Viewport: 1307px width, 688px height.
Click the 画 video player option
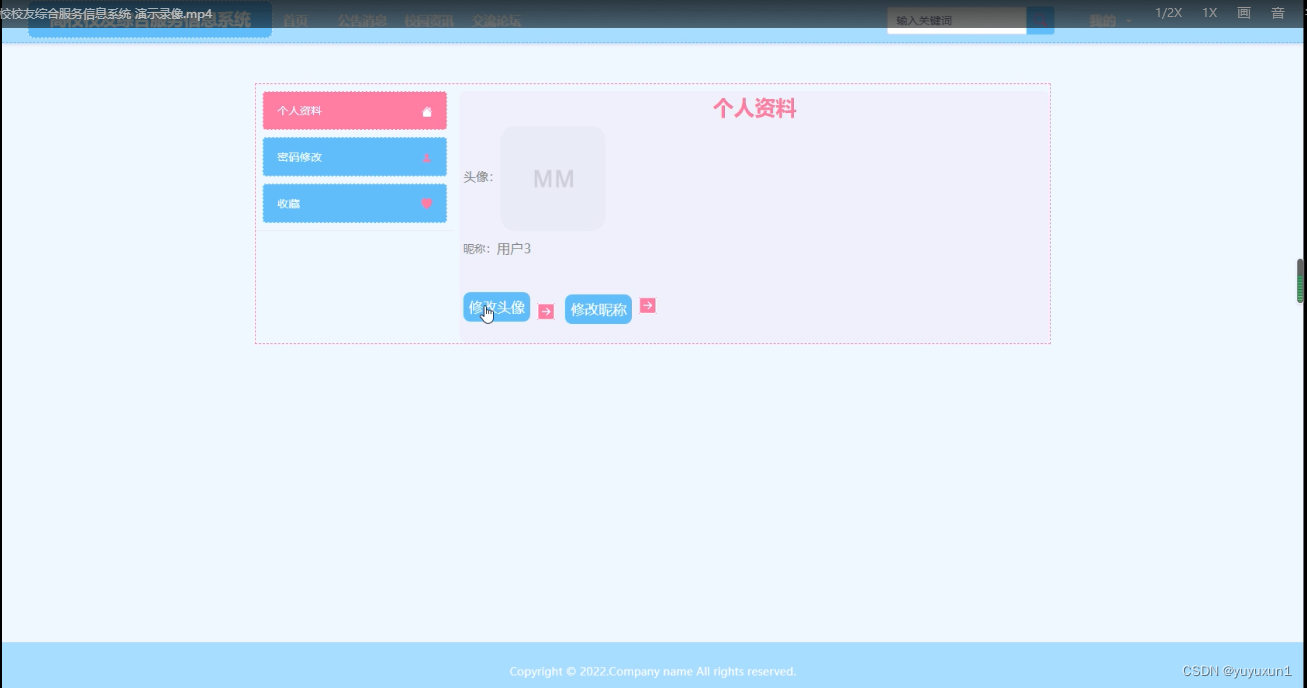click(x=1244, y=13)
